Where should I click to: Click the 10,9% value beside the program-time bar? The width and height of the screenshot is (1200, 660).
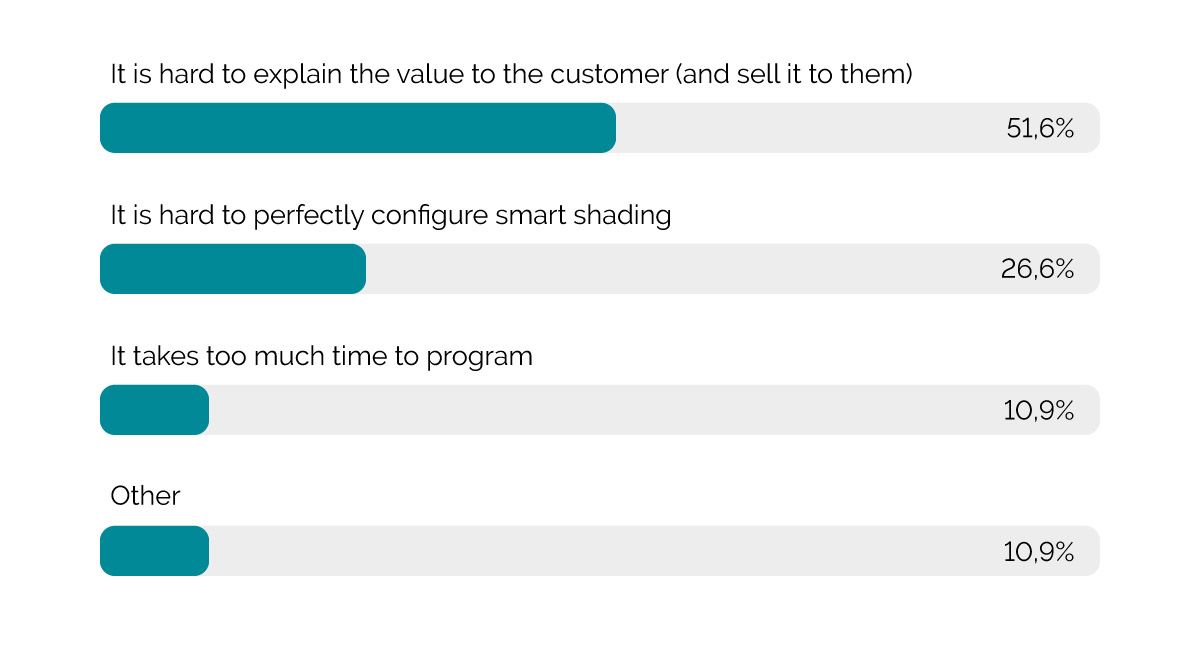point(1038,410)
